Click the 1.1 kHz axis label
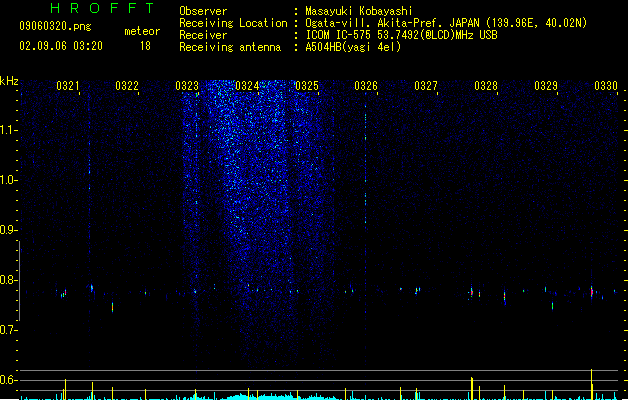629x400 pixels. pyautogui.click(x=8, y=130)
